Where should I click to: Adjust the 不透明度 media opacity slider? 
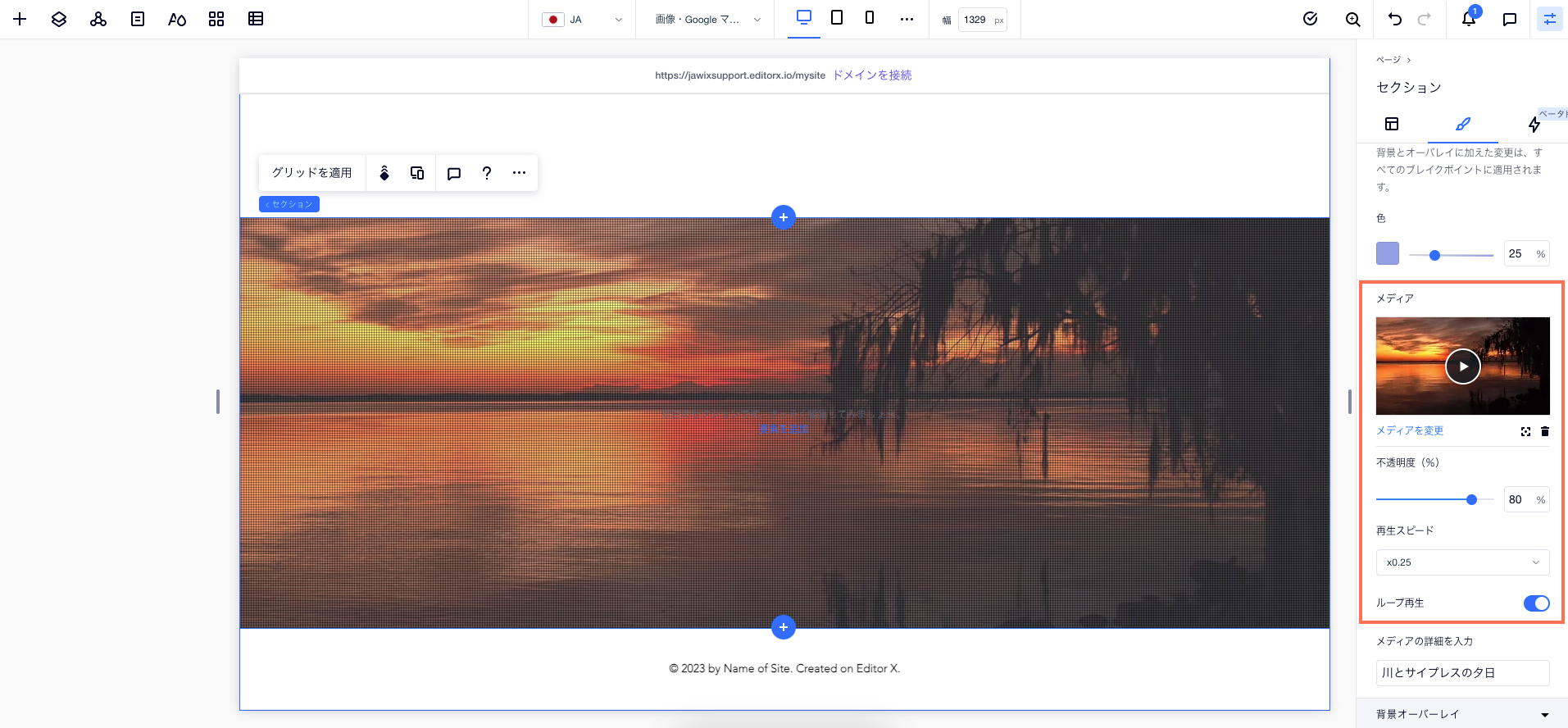[x=1435, y=499]
